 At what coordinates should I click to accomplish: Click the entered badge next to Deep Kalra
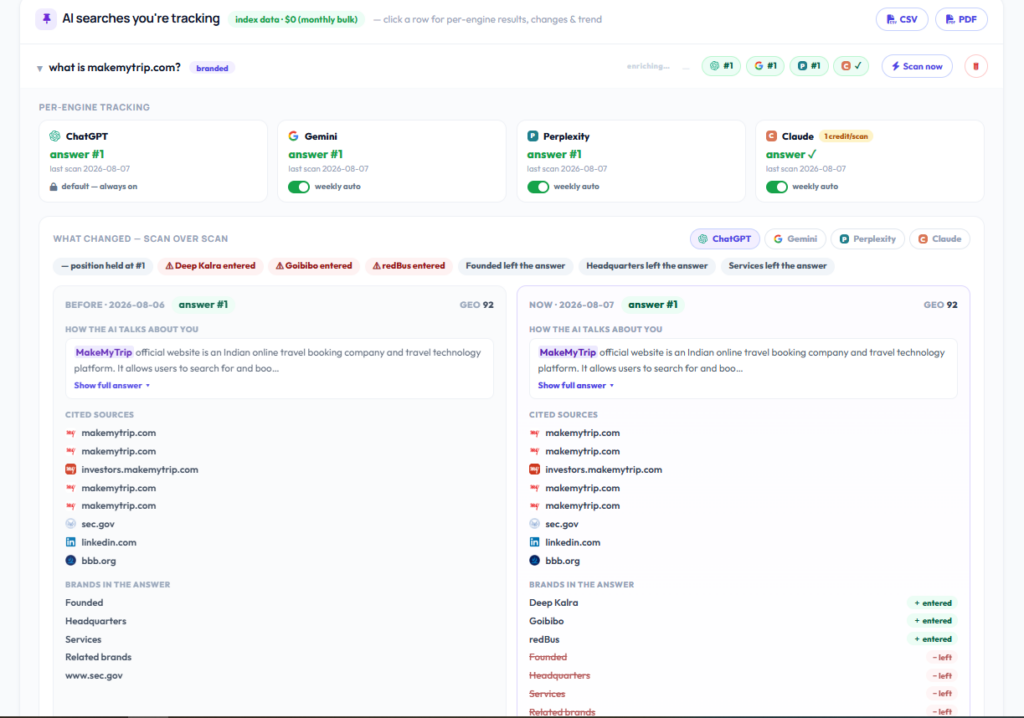(933, 603)
